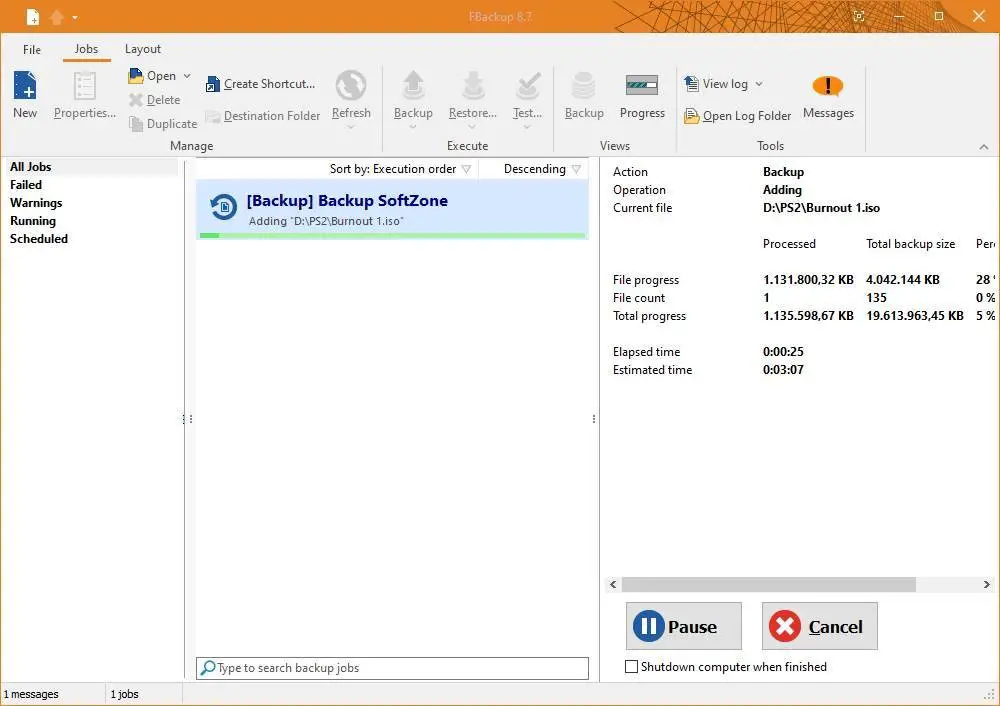Click the Estimated time value 0:03:07
This screenshot has height=706, width=1000.
(783, 370)
